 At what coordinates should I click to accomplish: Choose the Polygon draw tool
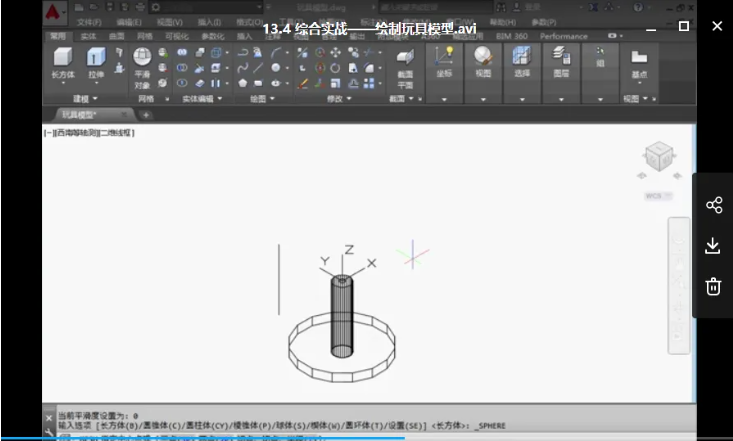(x=243, y=83)
